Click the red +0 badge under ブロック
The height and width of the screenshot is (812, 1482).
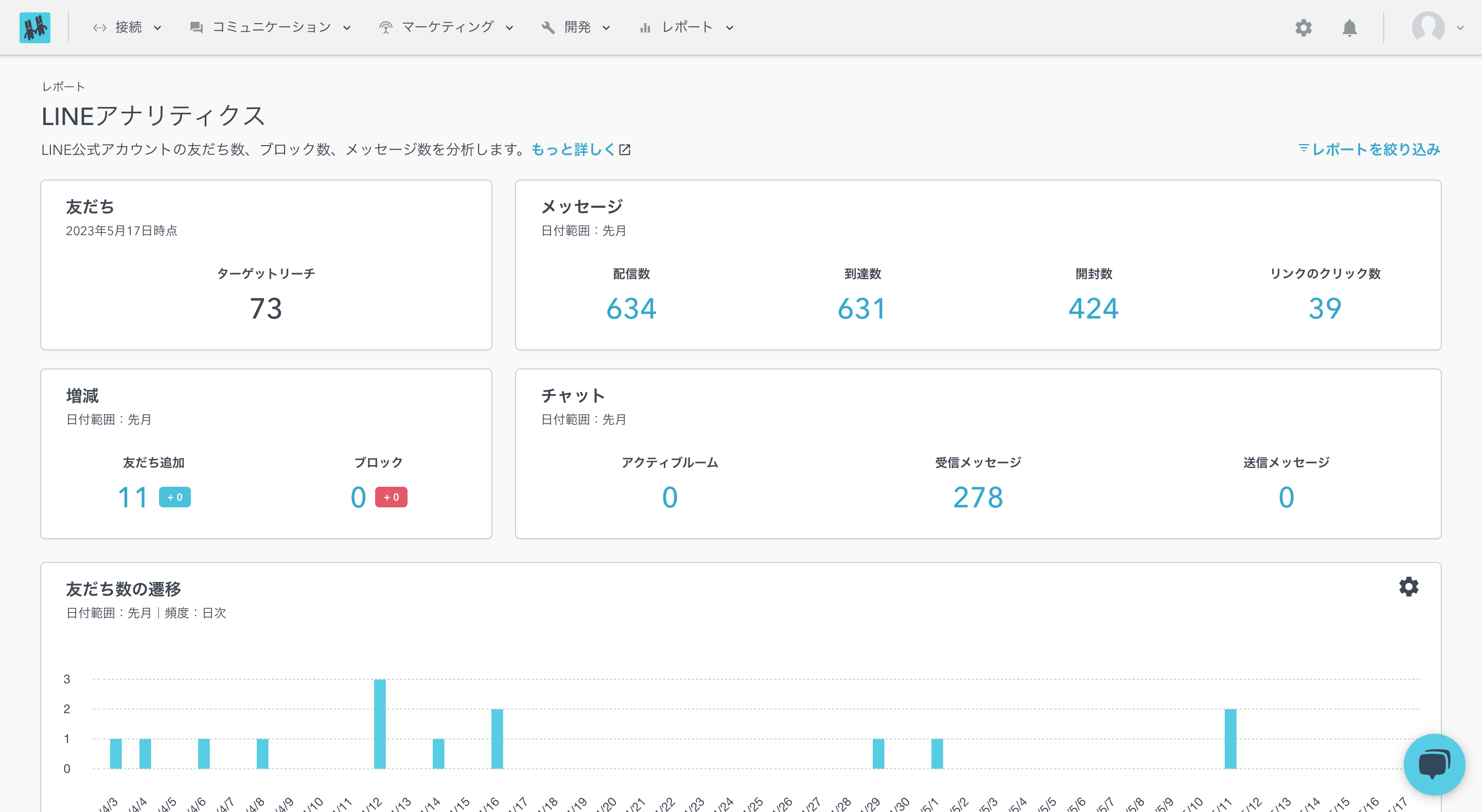(x=391, y=497)
